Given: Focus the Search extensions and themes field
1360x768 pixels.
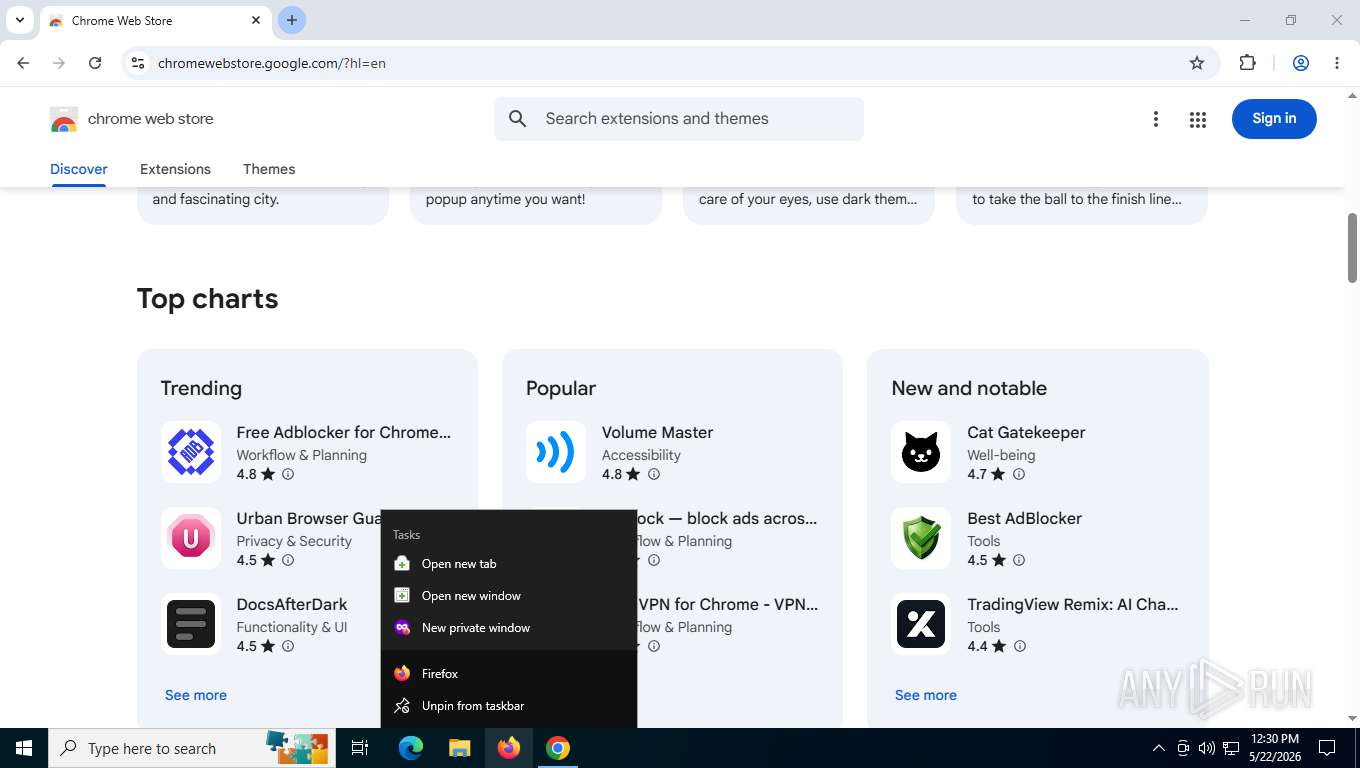Looking at the screenshot, I should (679, 119).
